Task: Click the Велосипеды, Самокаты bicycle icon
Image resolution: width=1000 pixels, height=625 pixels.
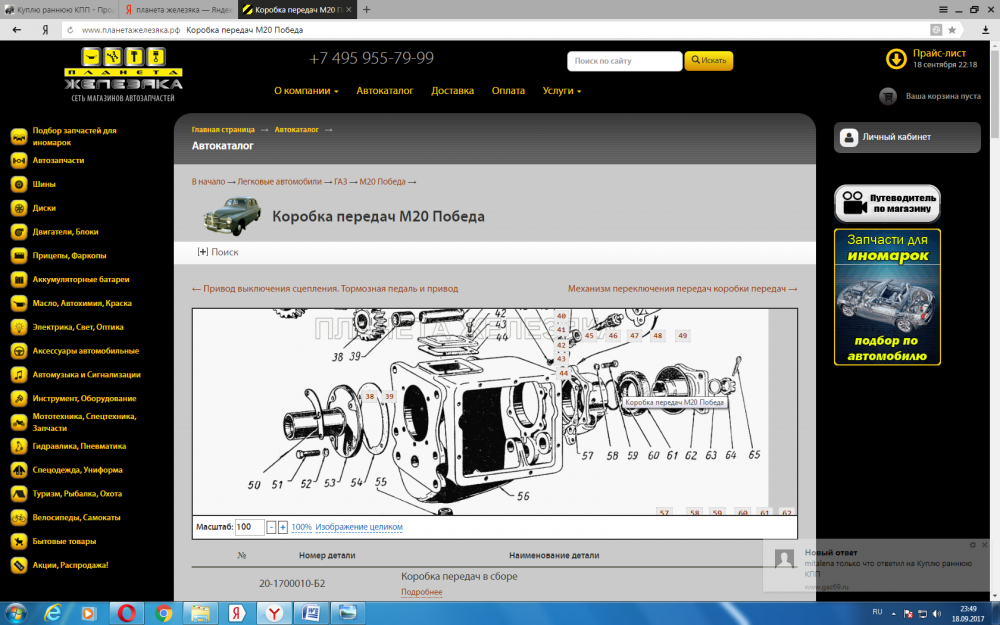Action: (18, 518)
